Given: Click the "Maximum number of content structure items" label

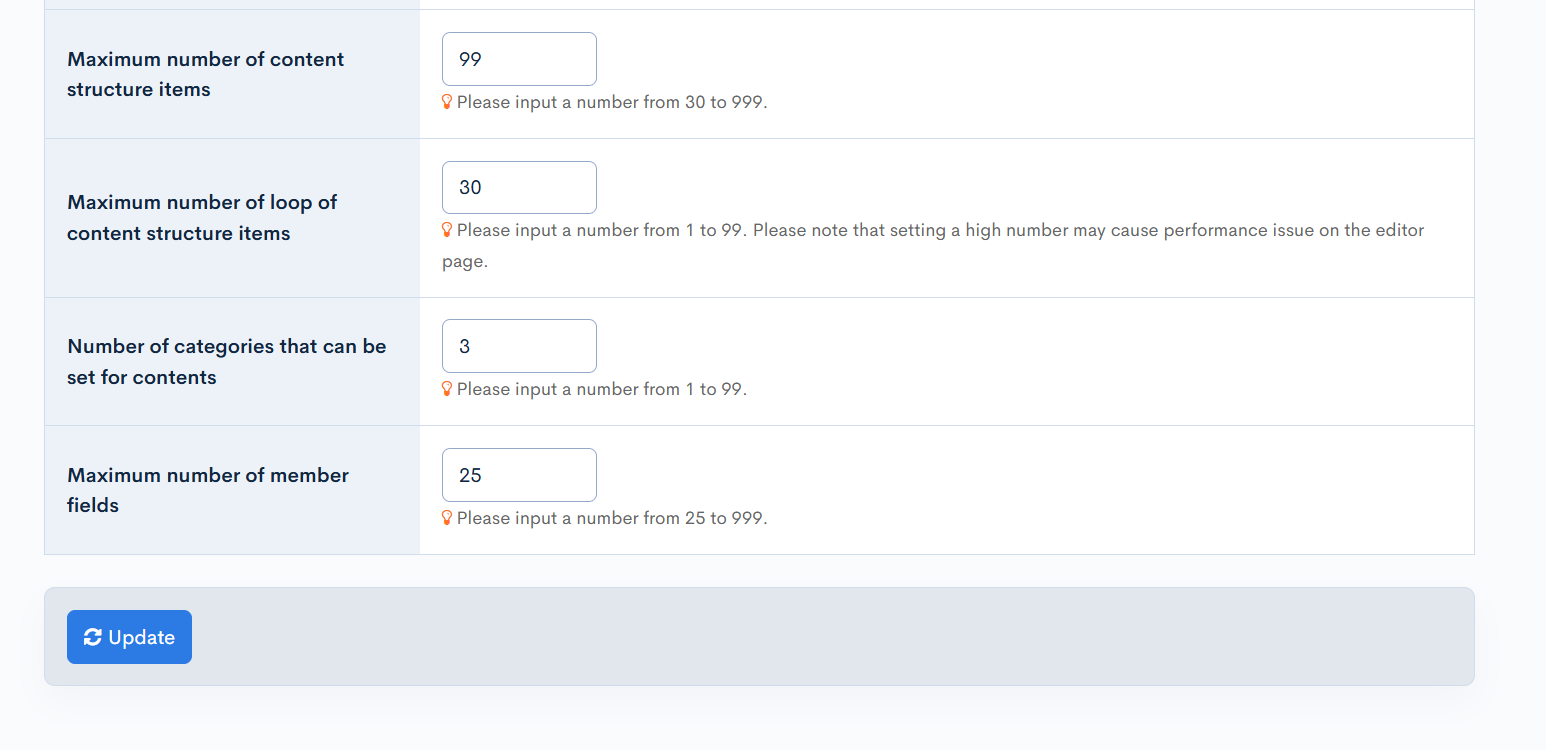Looking at the screenshot, I should coord(205,74).
